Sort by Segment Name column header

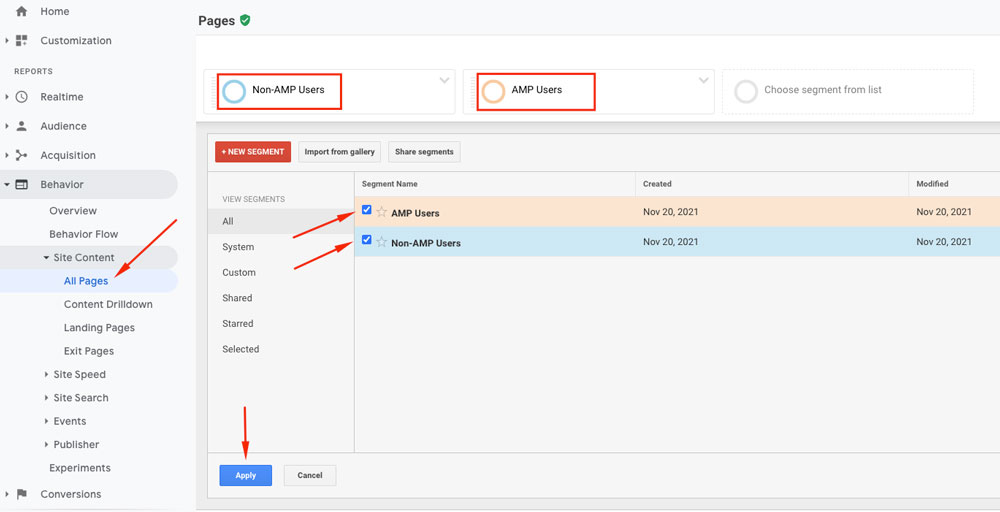point(390,184)
